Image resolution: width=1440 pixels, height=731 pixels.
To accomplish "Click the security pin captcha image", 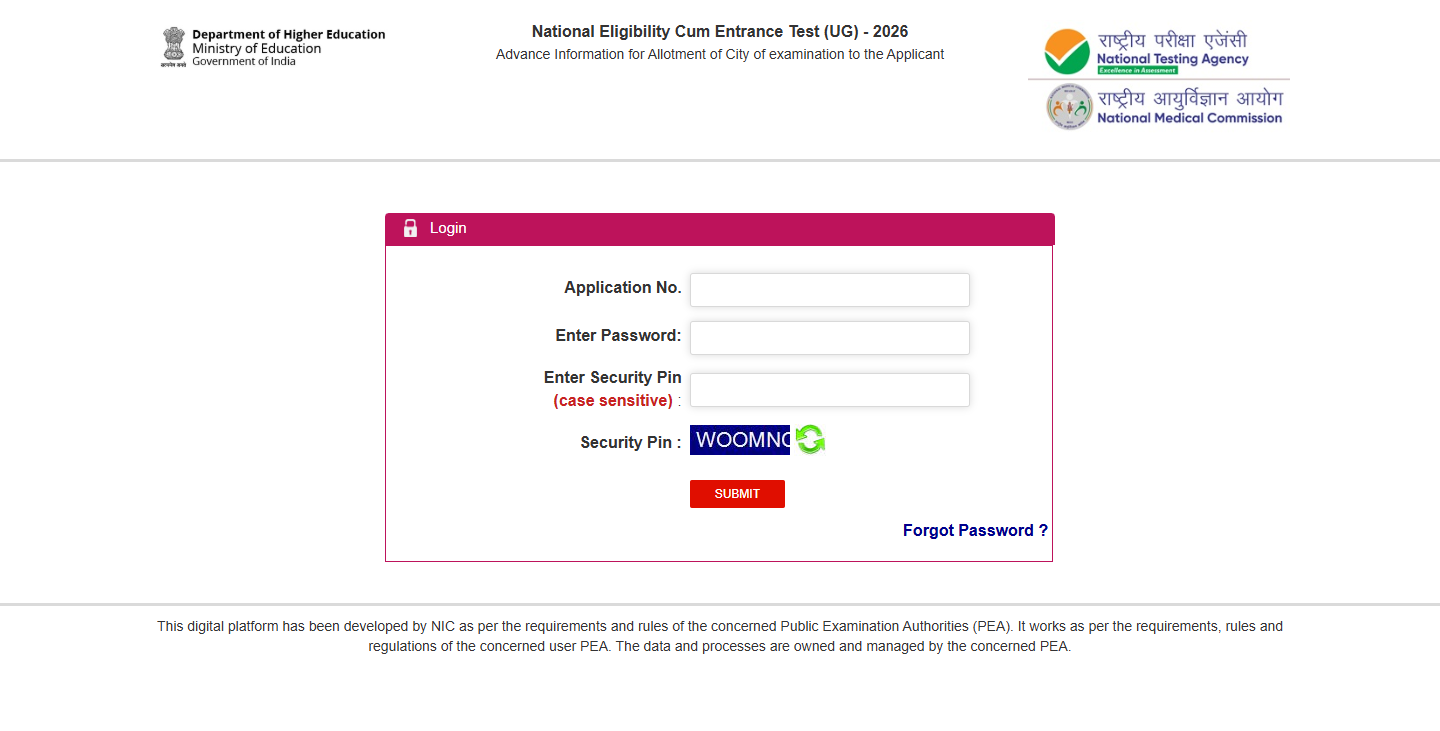I will click(740, 440).
